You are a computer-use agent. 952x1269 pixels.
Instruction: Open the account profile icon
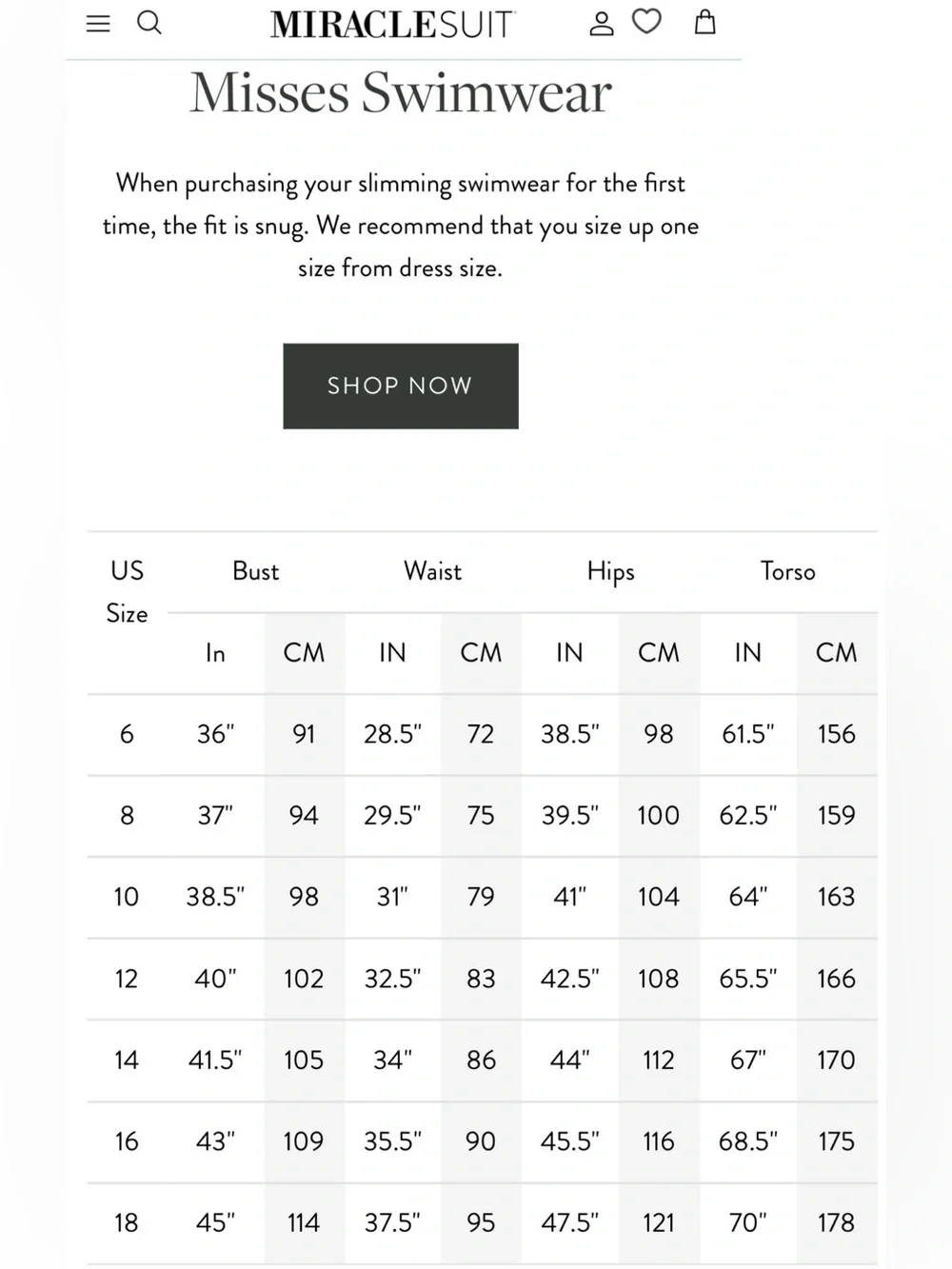click(x=602, y=23)
